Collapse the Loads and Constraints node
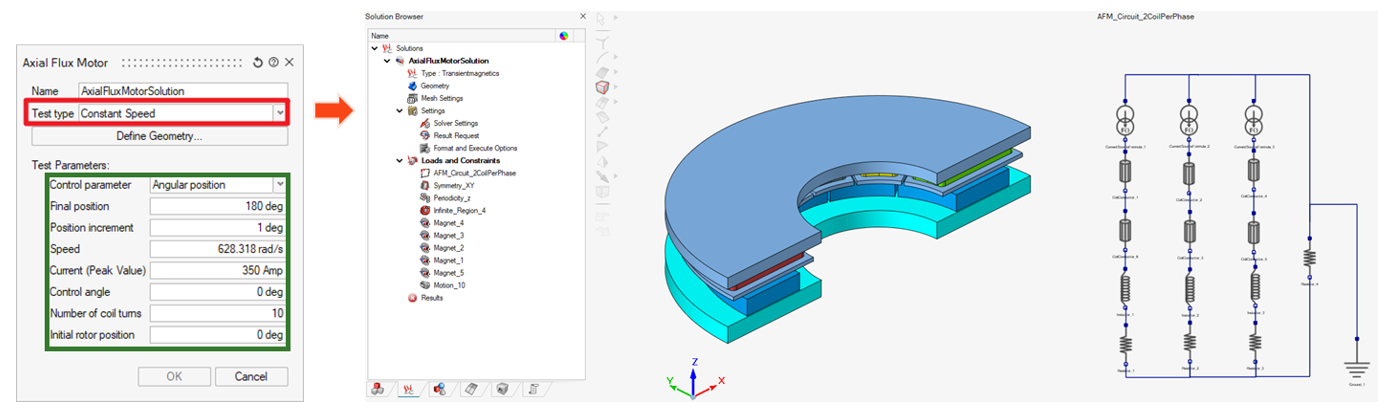The image size is (1391, 415). (399, 160)
